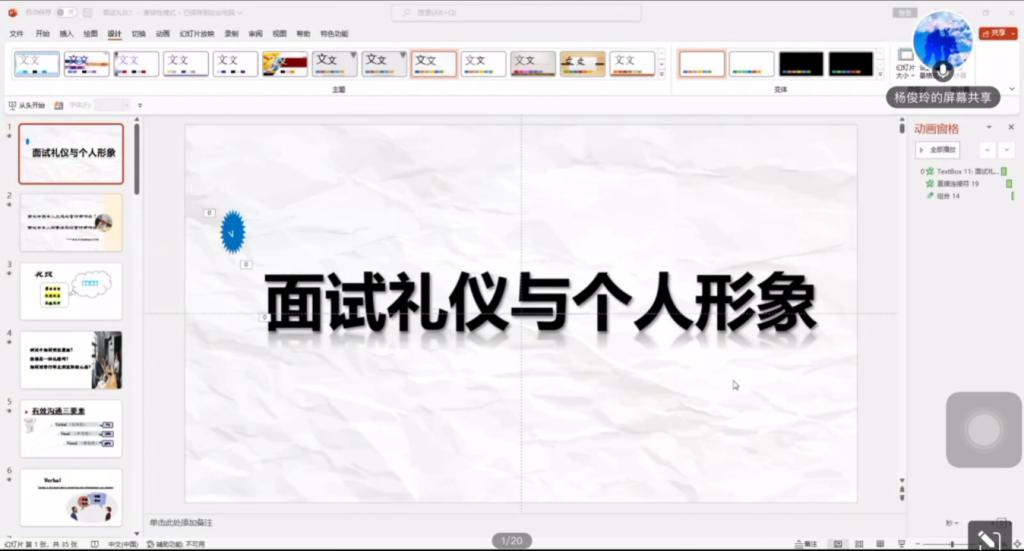Move animation down with the down arrow
The width and height of the screenshot is (1024, 551).
[x=1006, y=150]
